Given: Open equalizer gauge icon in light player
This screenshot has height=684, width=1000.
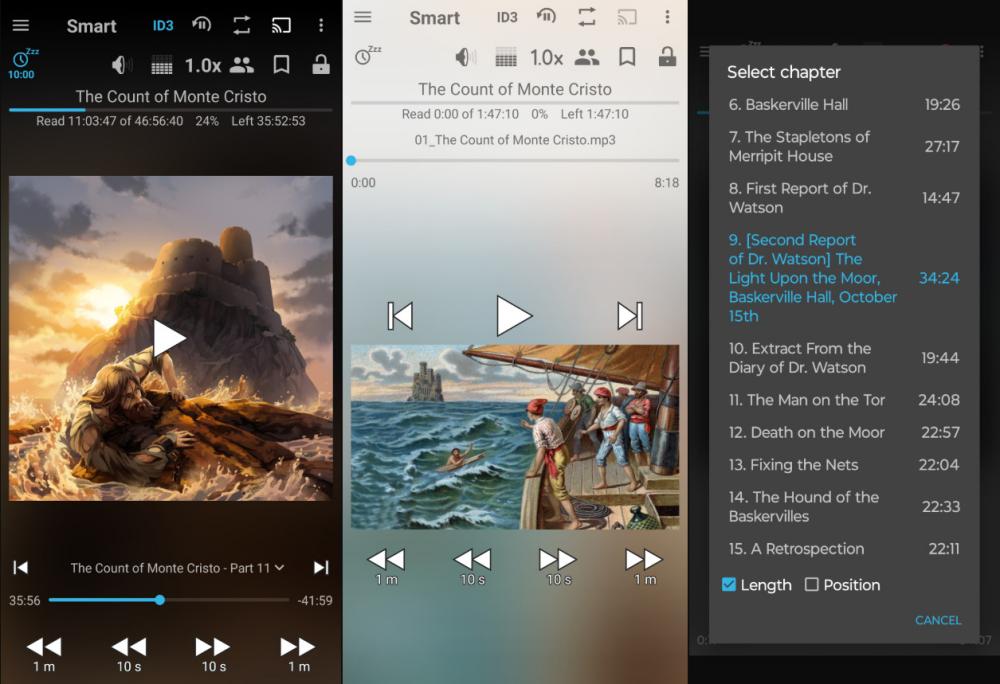Looking at the screenshot, I should (x=546, y=17).
